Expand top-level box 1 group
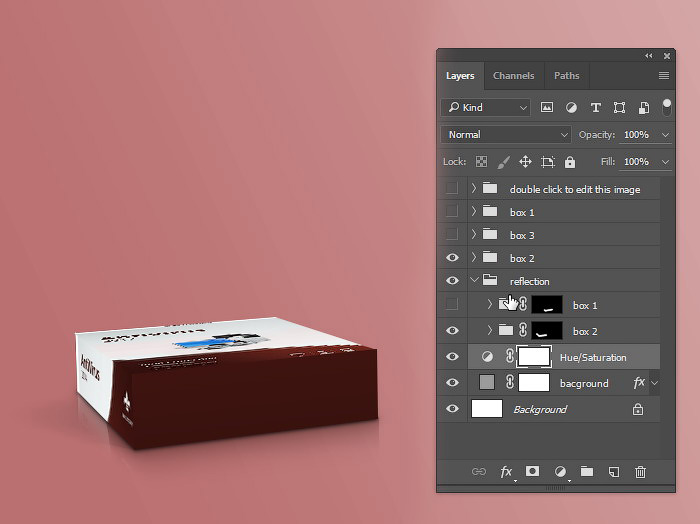The height and width of the screenshot is (524, 700). [474, 211]
